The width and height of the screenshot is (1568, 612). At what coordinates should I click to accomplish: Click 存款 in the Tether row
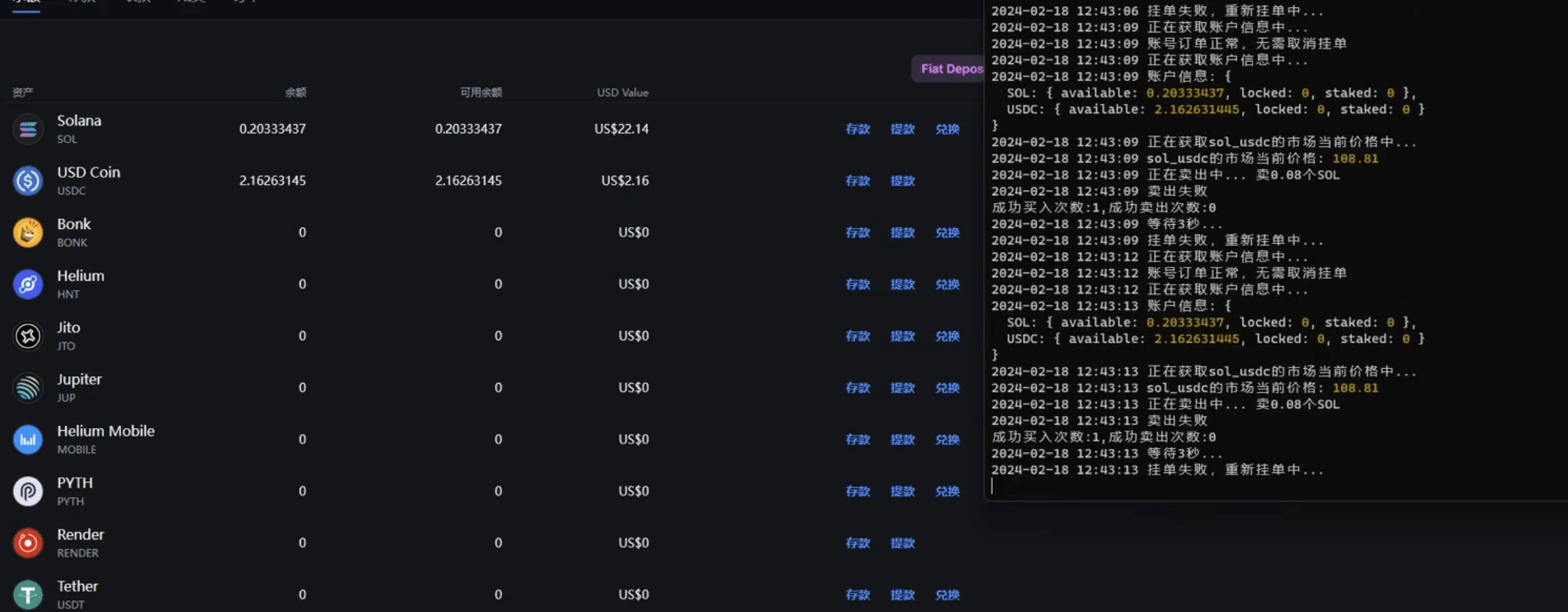coord(858,594)
